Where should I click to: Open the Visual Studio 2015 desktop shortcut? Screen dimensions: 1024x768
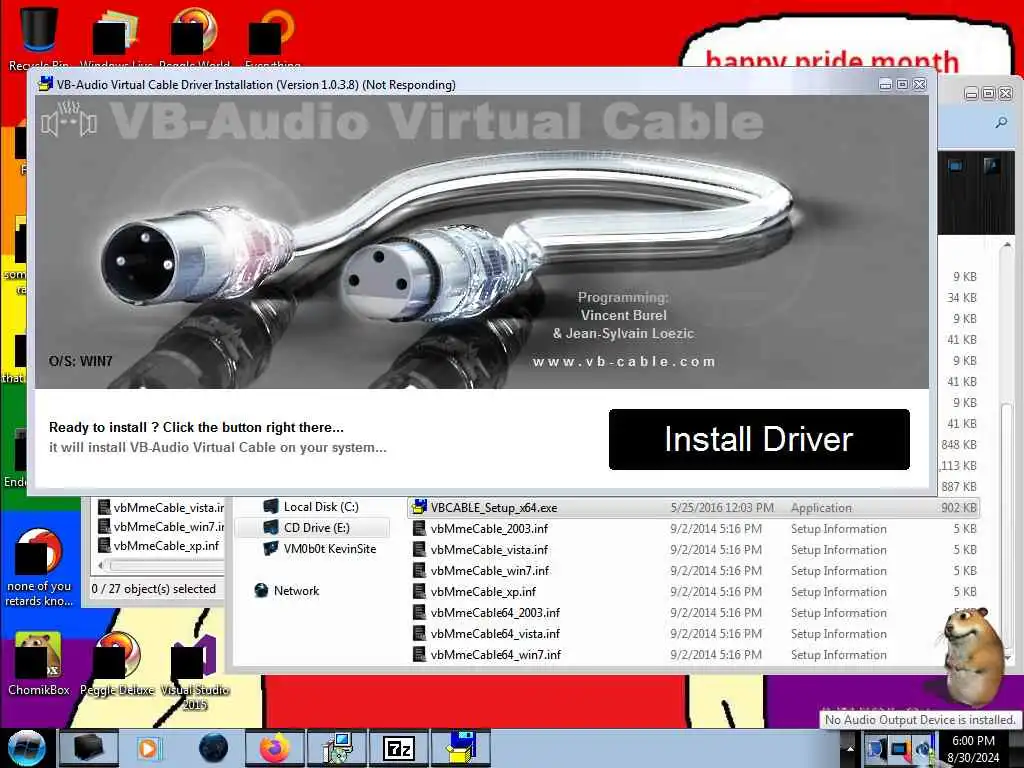195,672
